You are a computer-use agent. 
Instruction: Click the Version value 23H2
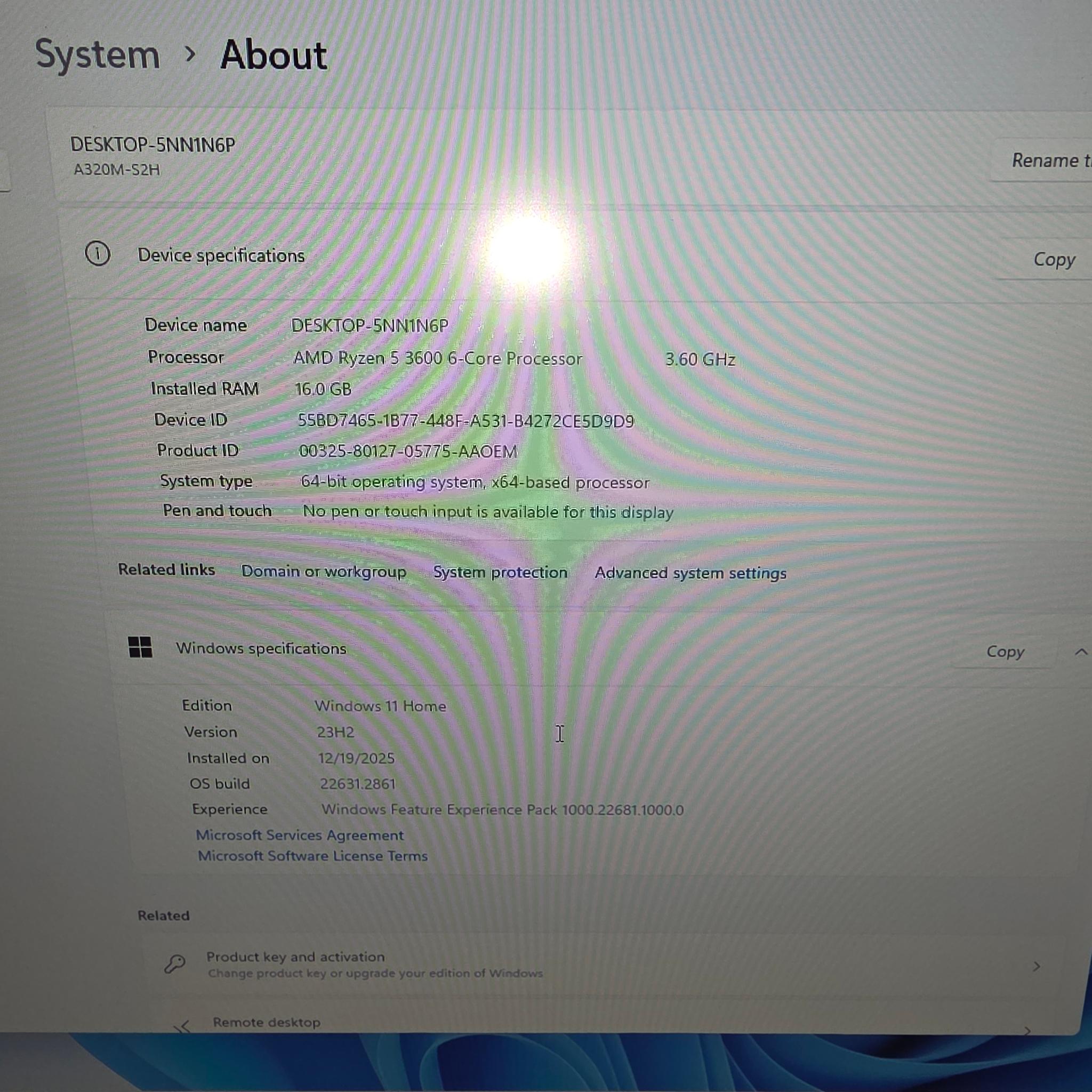(x=335, y=732)
